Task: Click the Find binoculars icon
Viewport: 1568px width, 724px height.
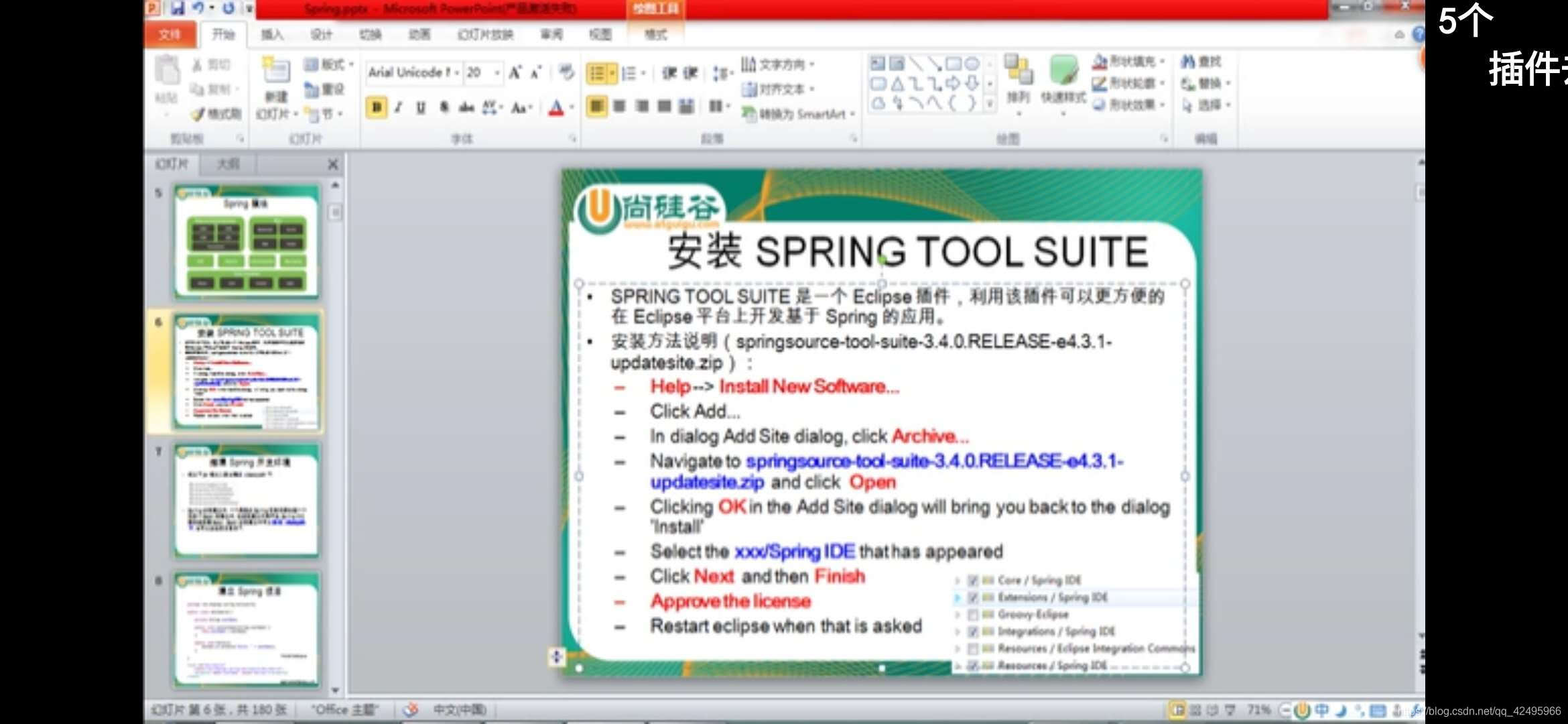Action: coord(1189,62)
